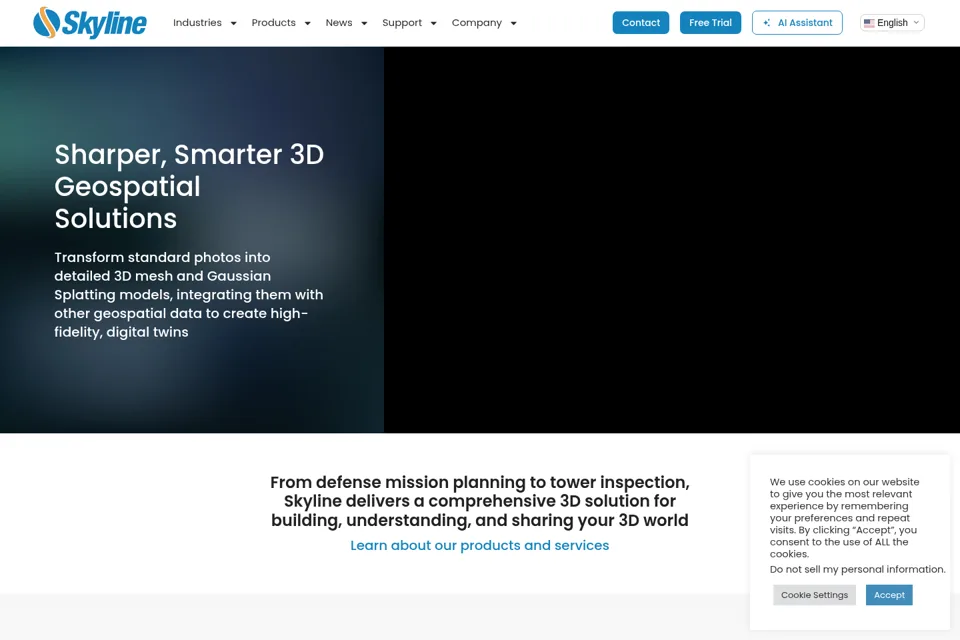The height and width of the screenshot is (640, 960).
Task: Follow 'Learn about our products and services' link
Action: (479, 545)
